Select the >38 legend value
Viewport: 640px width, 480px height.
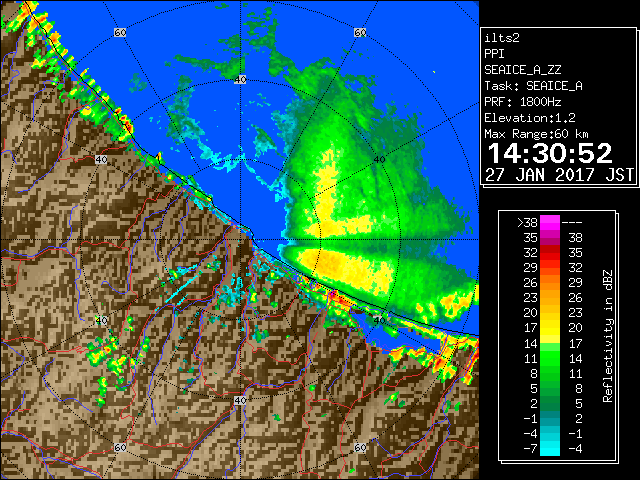pyautogui.click(x=527, y=223)
